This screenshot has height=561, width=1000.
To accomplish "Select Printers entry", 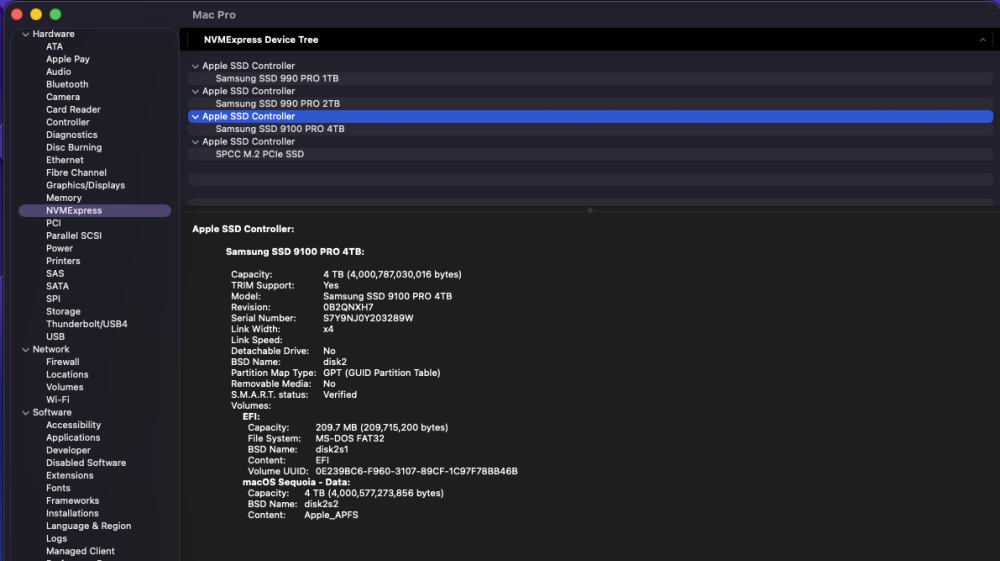I will (x=63, y=261).
